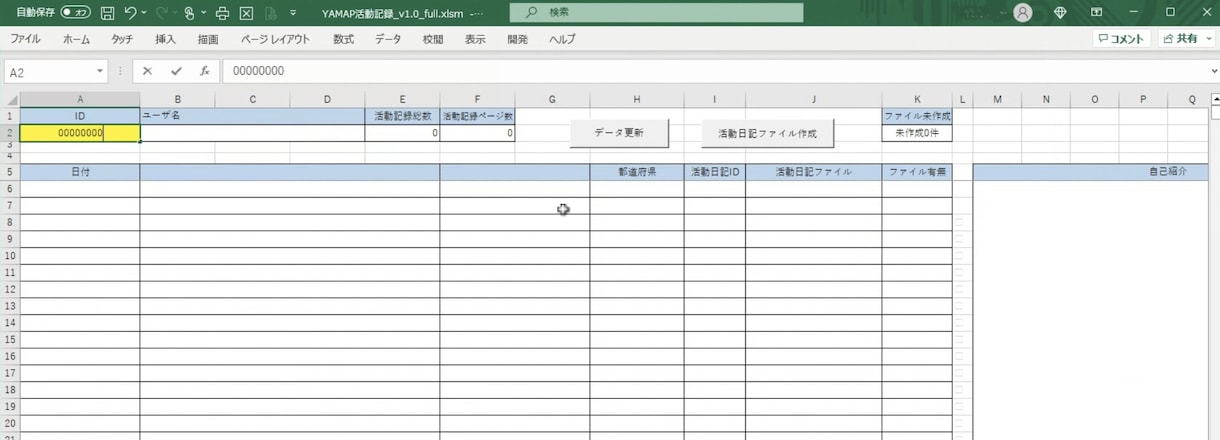
Task: Toggle the AutoSave switch
Action: pos(75,13)
